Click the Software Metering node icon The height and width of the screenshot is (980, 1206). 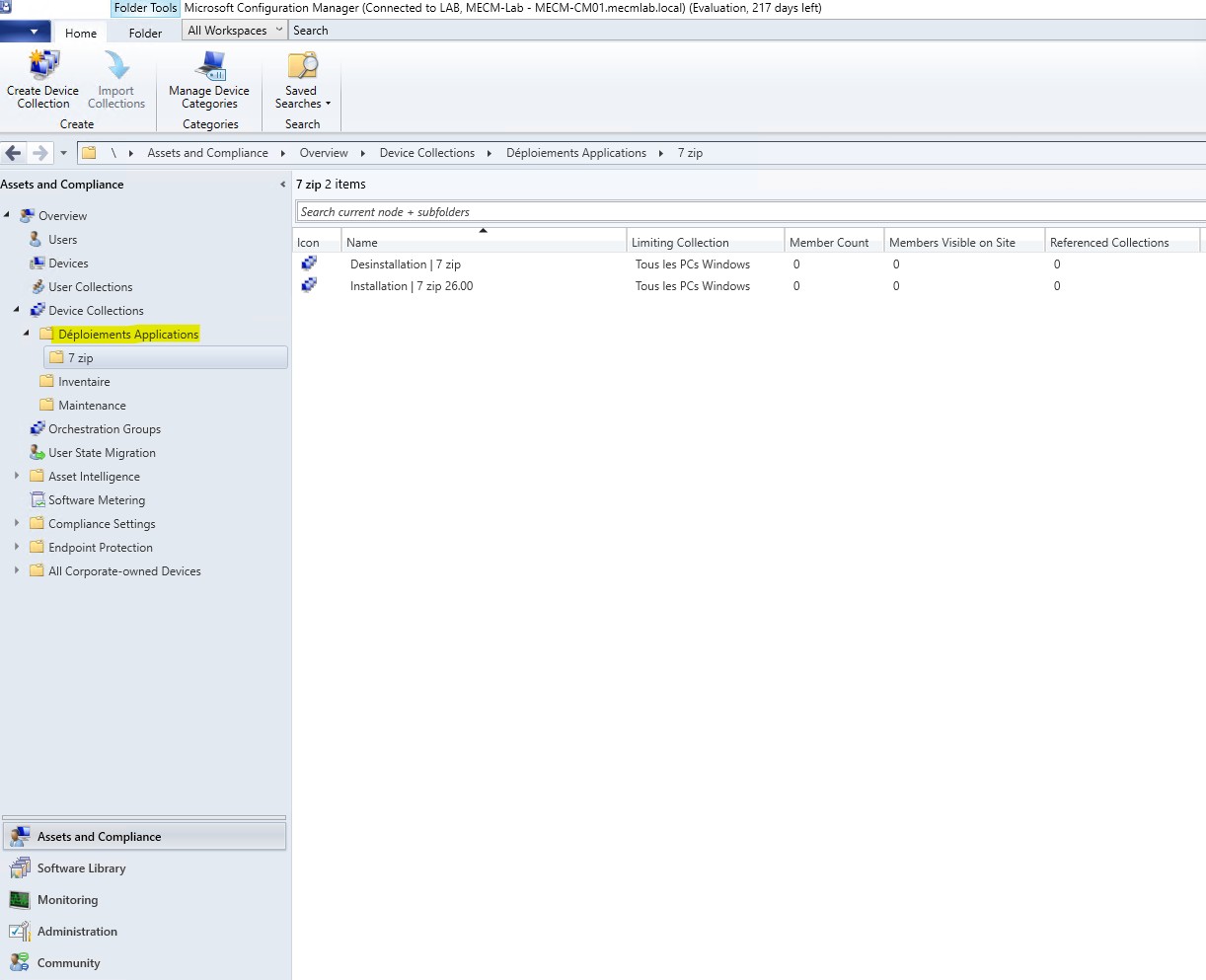tap(38, 500)
